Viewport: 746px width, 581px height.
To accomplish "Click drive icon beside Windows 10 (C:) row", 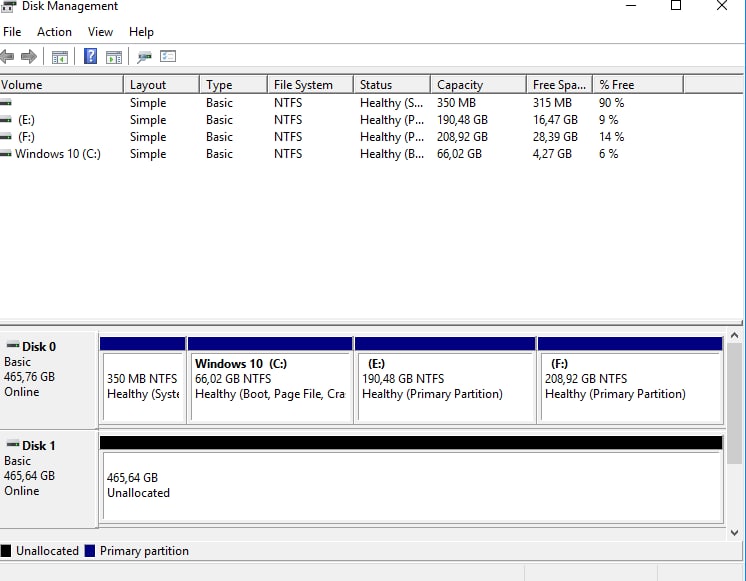I will 6,154.
